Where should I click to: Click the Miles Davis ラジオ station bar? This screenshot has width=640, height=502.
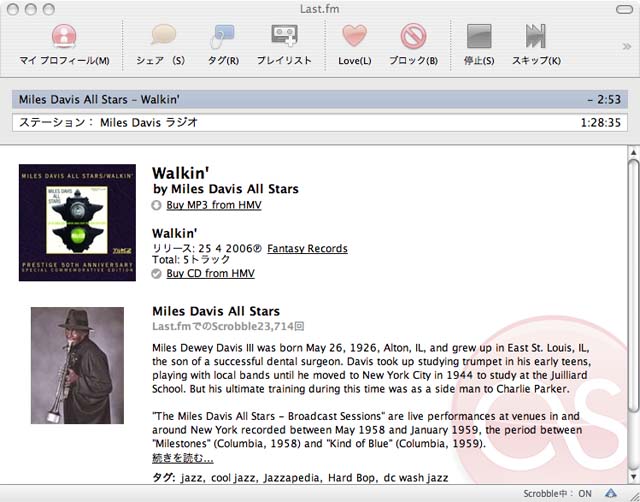(x=320, y=122)
